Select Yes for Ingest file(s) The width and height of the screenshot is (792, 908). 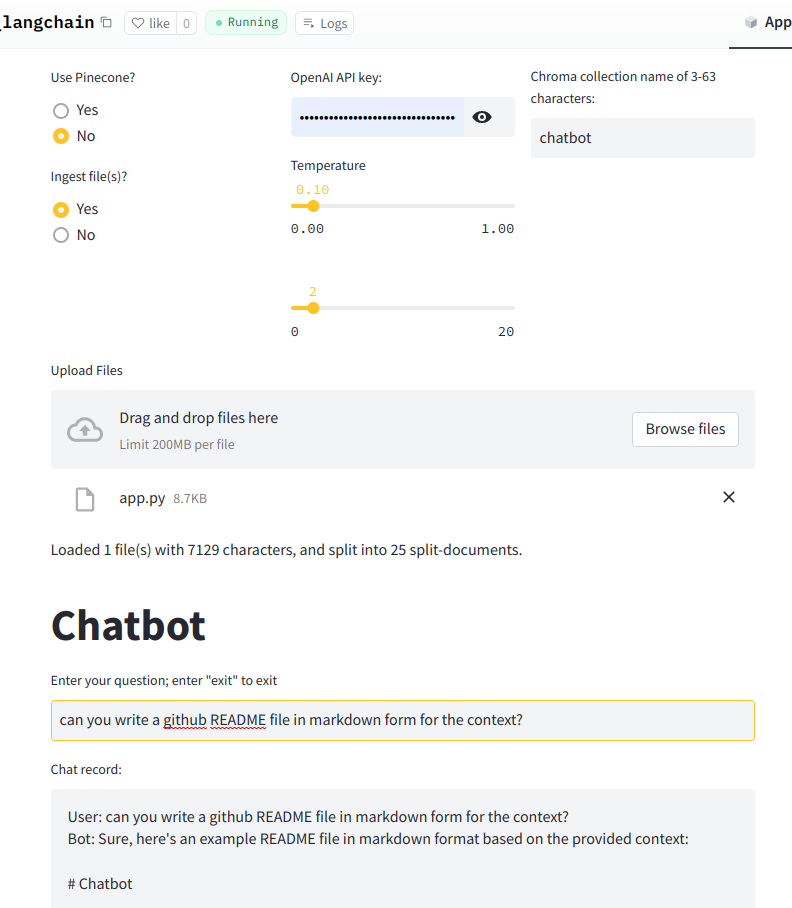click(x=61, y=209)
